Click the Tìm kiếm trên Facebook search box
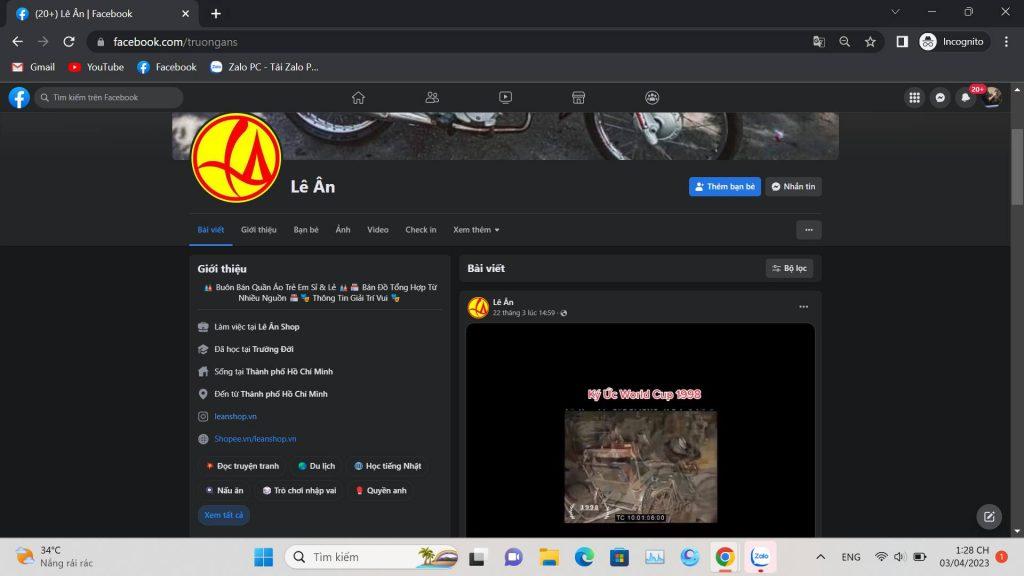 [x=110, y=97]
